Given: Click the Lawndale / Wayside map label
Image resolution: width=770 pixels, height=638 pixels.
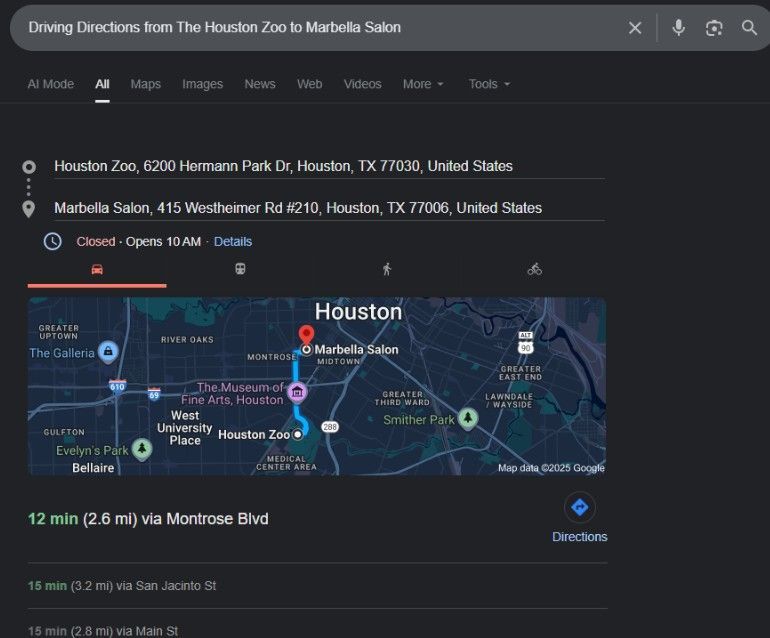Looking at the screenshot, I should (x=509, y=400).
